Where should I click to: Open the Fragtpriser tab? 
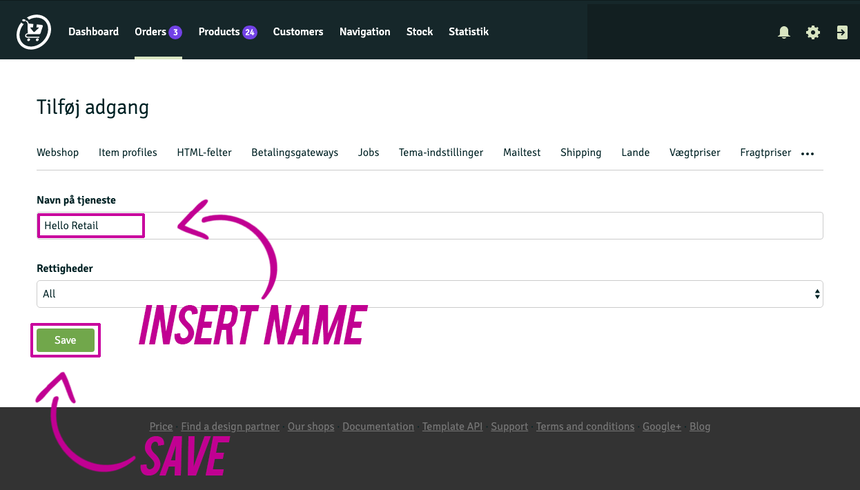(765, 153)
